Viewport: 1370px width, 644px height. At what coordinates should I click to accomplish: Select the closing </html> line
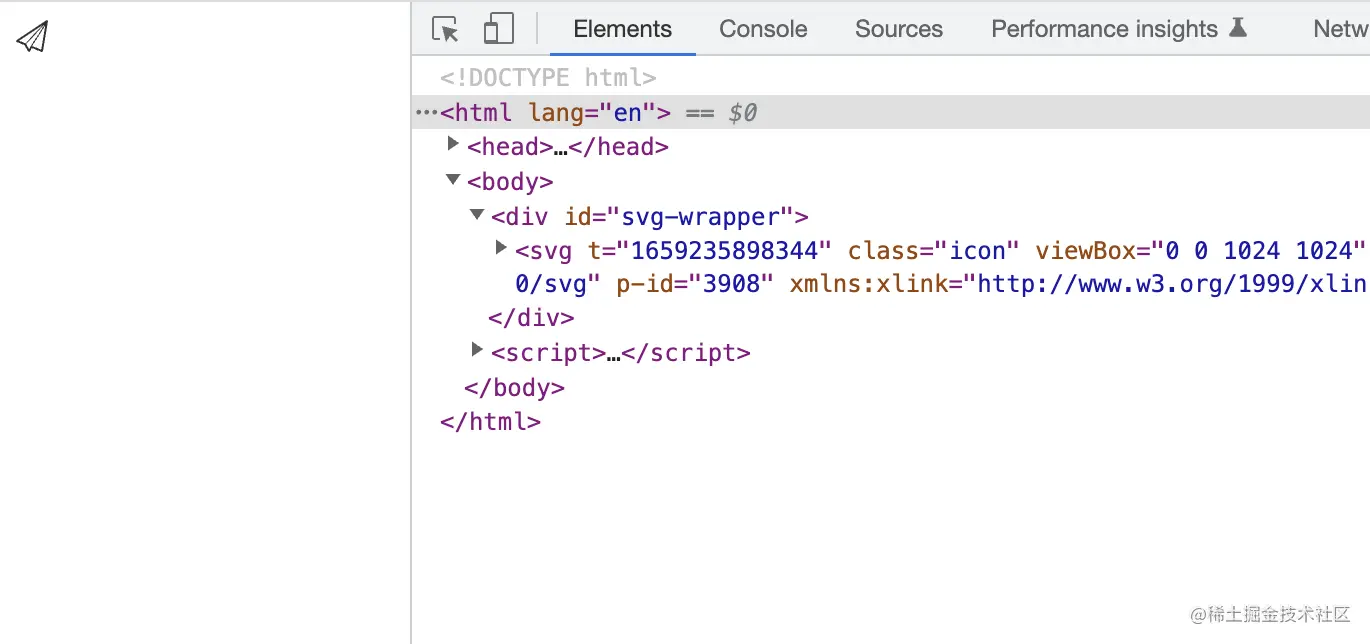click(490, 422)
